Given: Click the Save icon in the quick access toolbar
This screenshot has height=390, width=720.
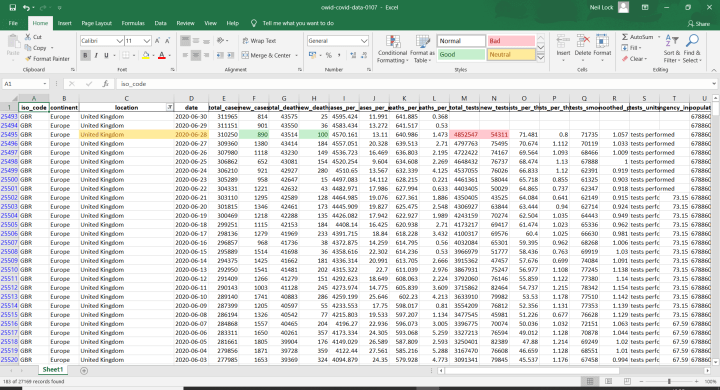Looking at the screenshot, I should click(x=12, y=7).
